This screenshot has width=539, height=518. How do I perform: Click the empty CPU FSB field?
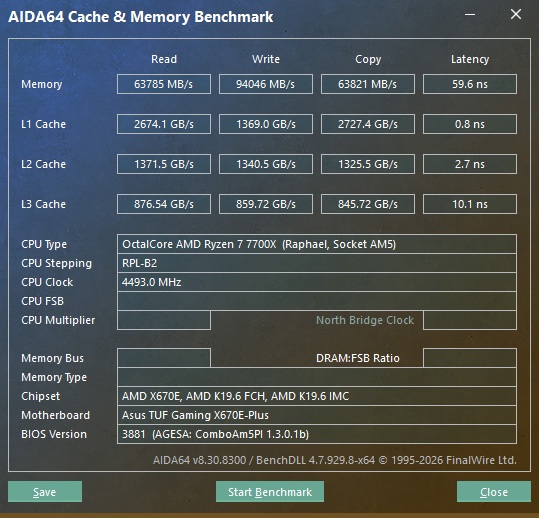317,301
